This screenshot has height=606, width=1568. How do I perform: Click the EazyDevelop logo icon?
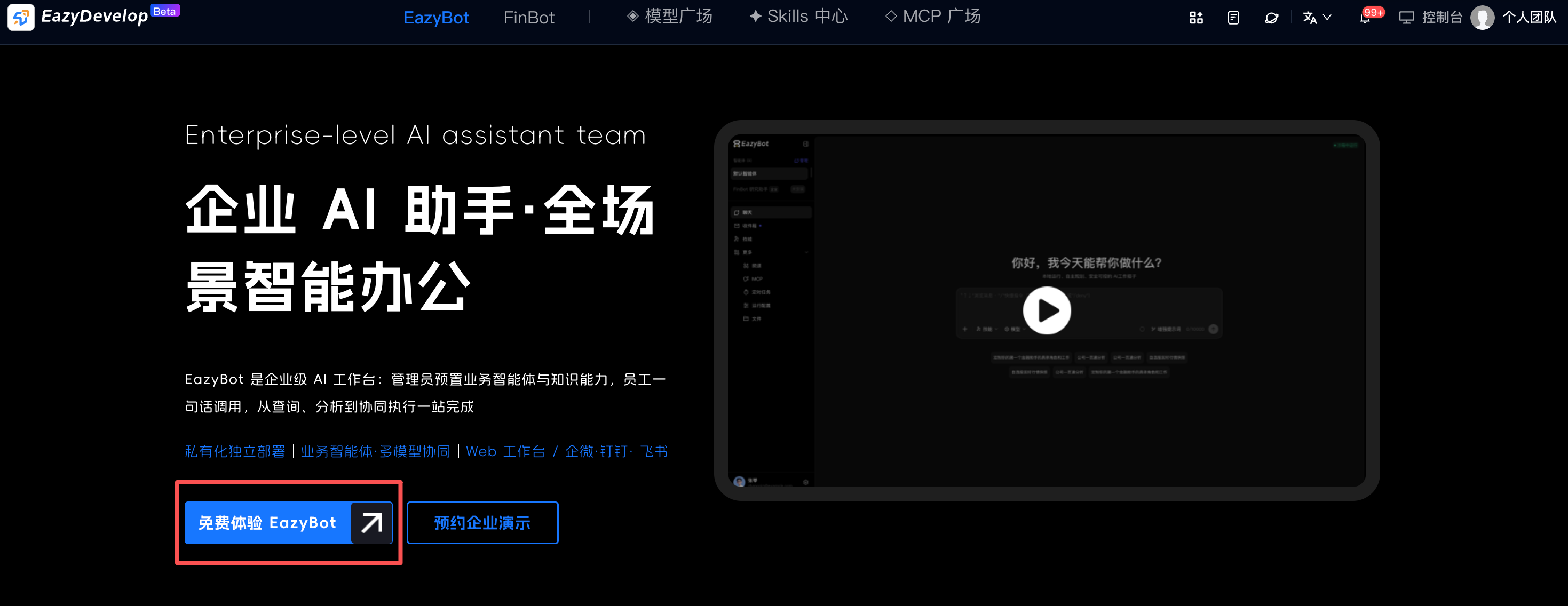pyautogui.click(x=21, y=17)
